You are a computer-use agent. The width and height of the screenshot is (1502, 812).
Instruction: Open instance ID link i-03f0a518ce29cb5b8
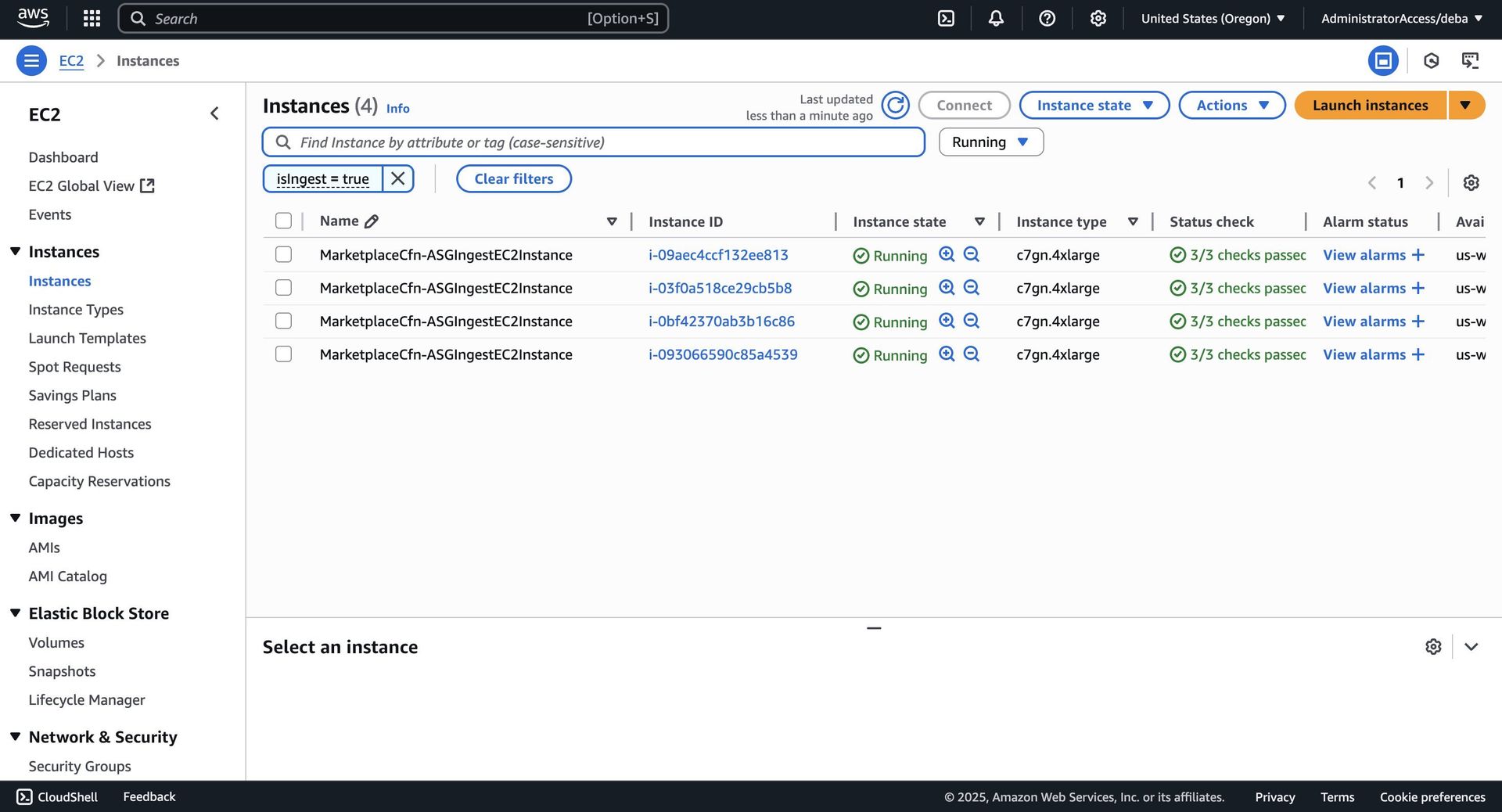coord(720,289)
